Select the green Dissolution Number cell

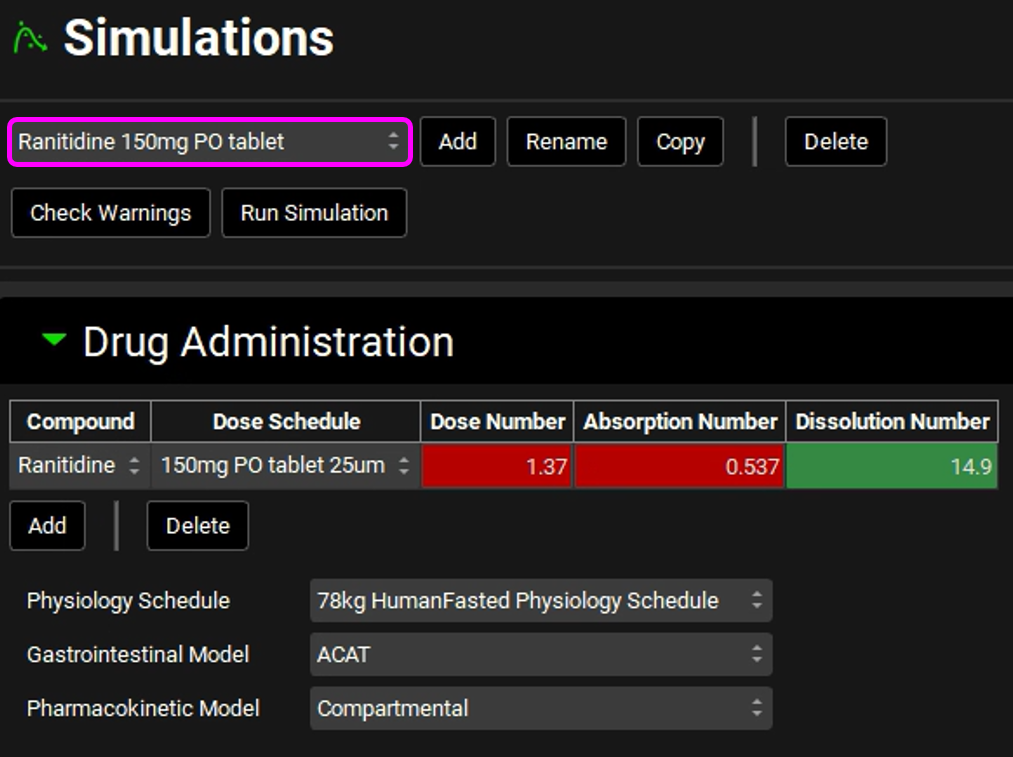coord(891,466)
